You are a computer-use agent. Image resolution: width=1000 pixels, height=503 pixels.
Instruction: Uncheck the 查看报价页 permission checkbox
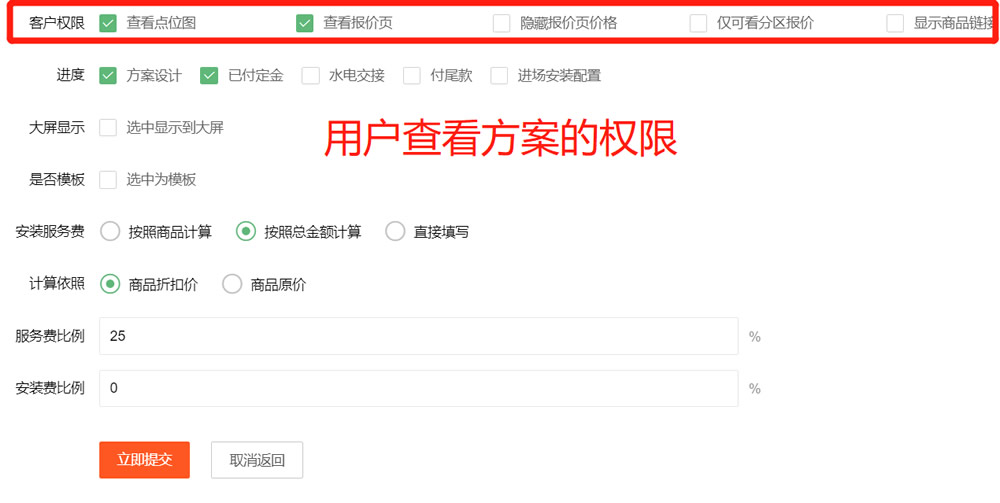tap(305, 24)
